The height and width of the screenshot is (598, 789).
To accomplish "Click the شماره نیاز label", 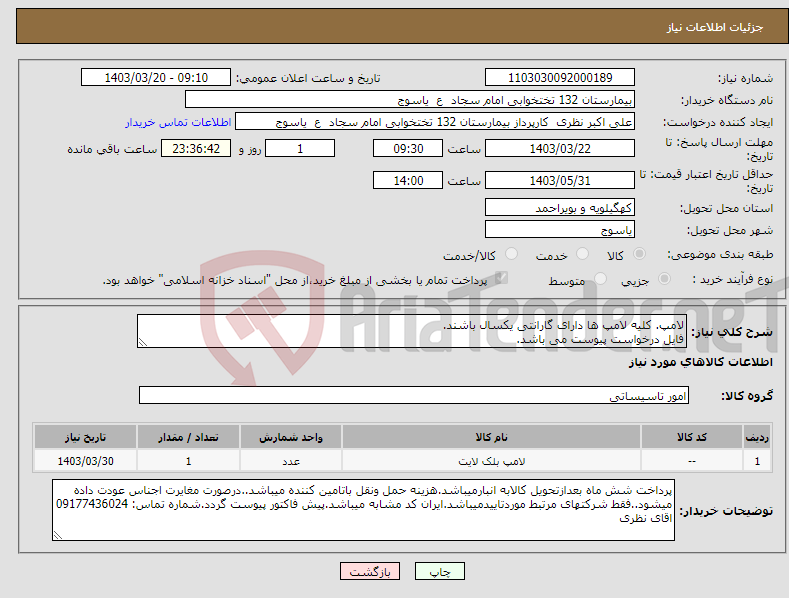I will [745, 79].
